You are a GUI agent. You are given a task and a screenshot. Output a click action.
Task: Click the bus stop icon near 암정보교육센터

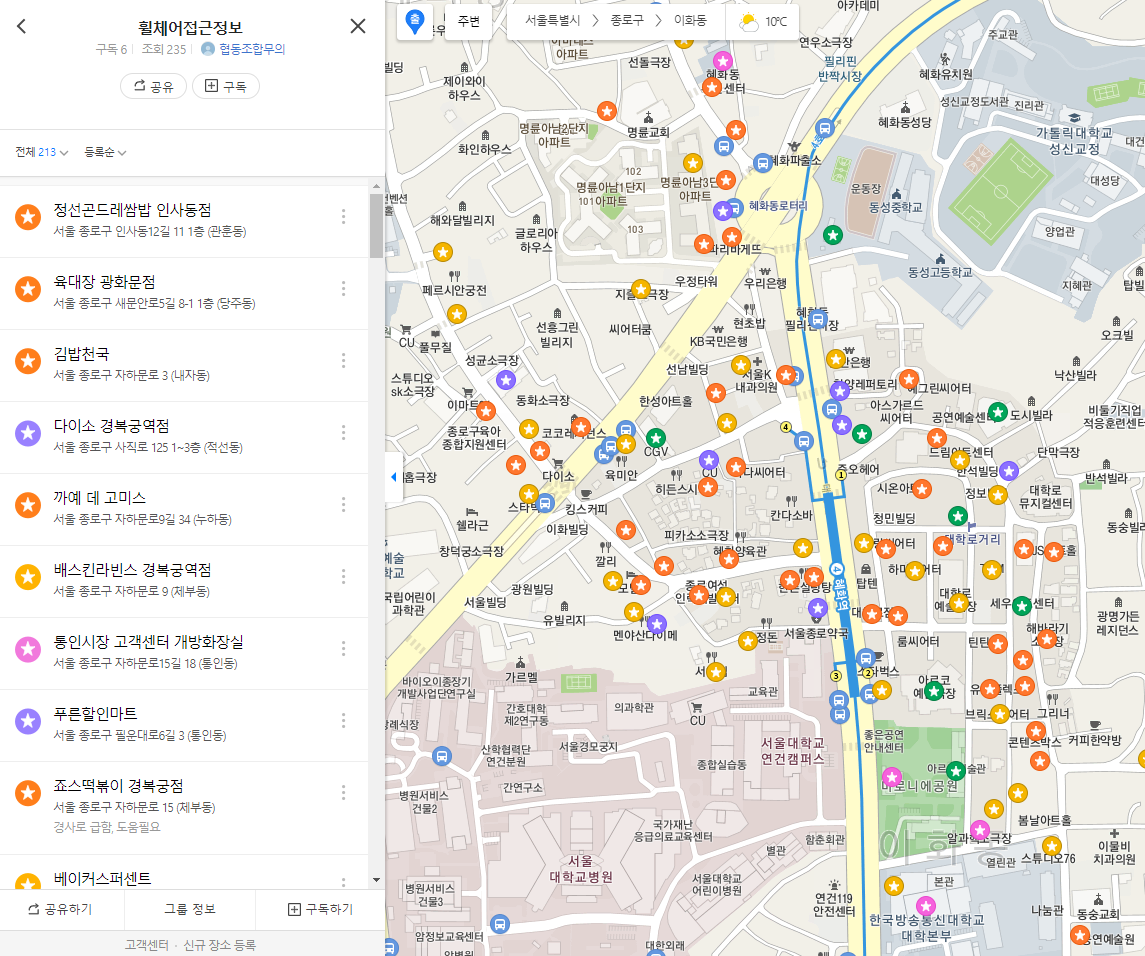click(499, 925)
